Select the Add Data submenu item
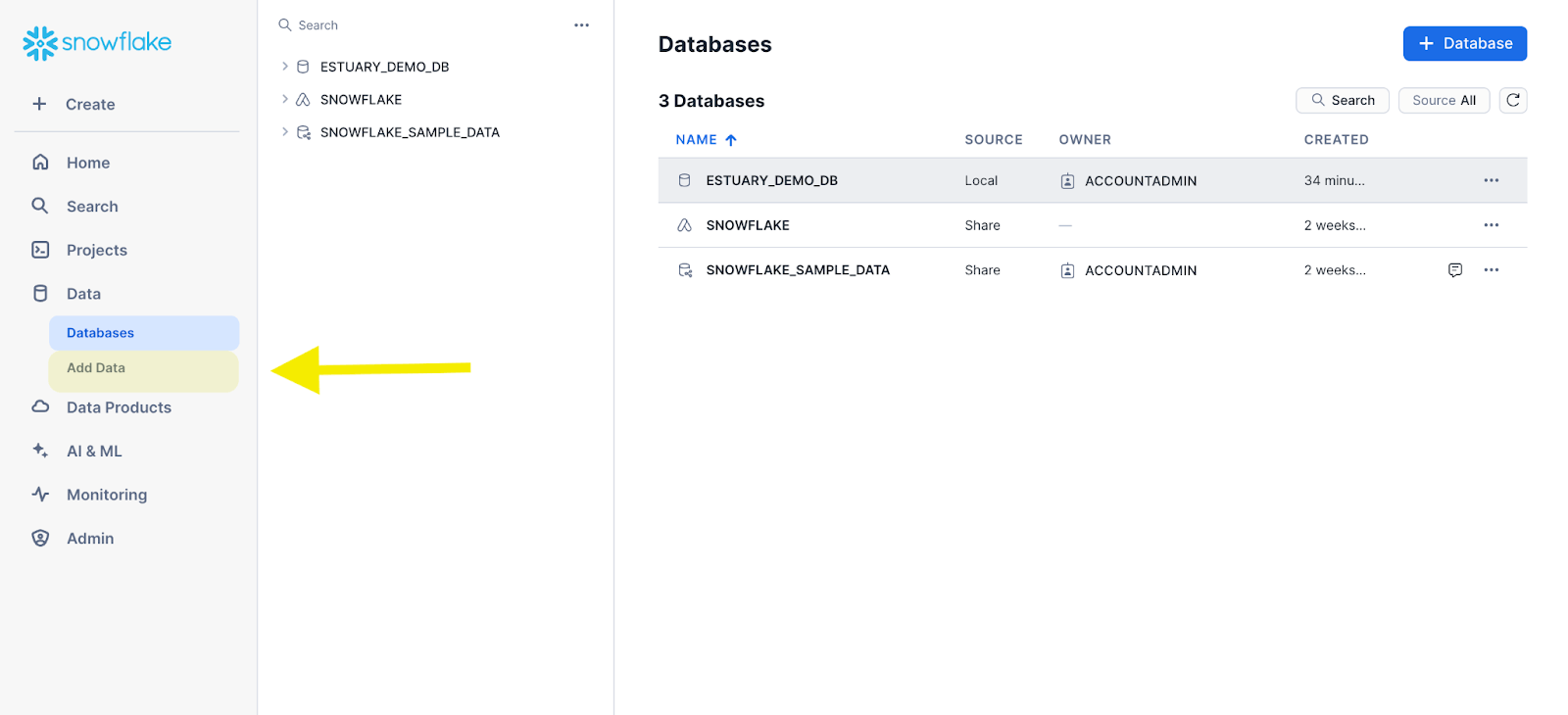Screen dimensions: 1568x715 click(144, 371)
